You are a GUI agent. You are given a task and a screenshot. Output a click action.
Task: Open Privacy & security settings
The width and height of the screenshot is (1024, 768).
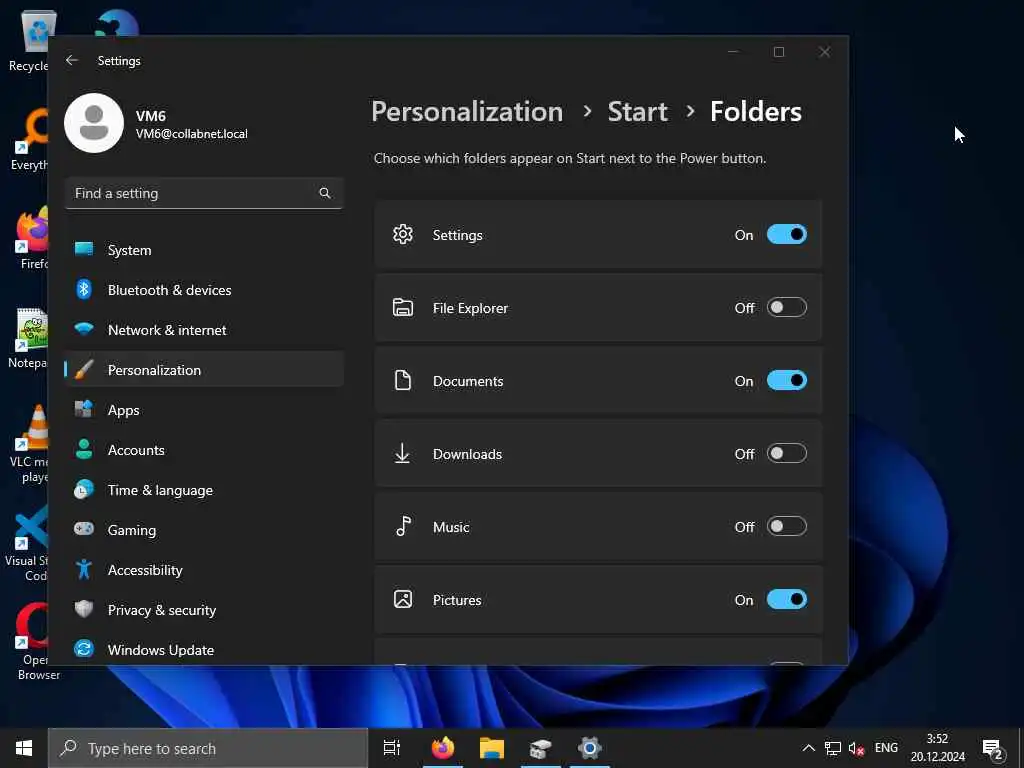coord(204,610)
